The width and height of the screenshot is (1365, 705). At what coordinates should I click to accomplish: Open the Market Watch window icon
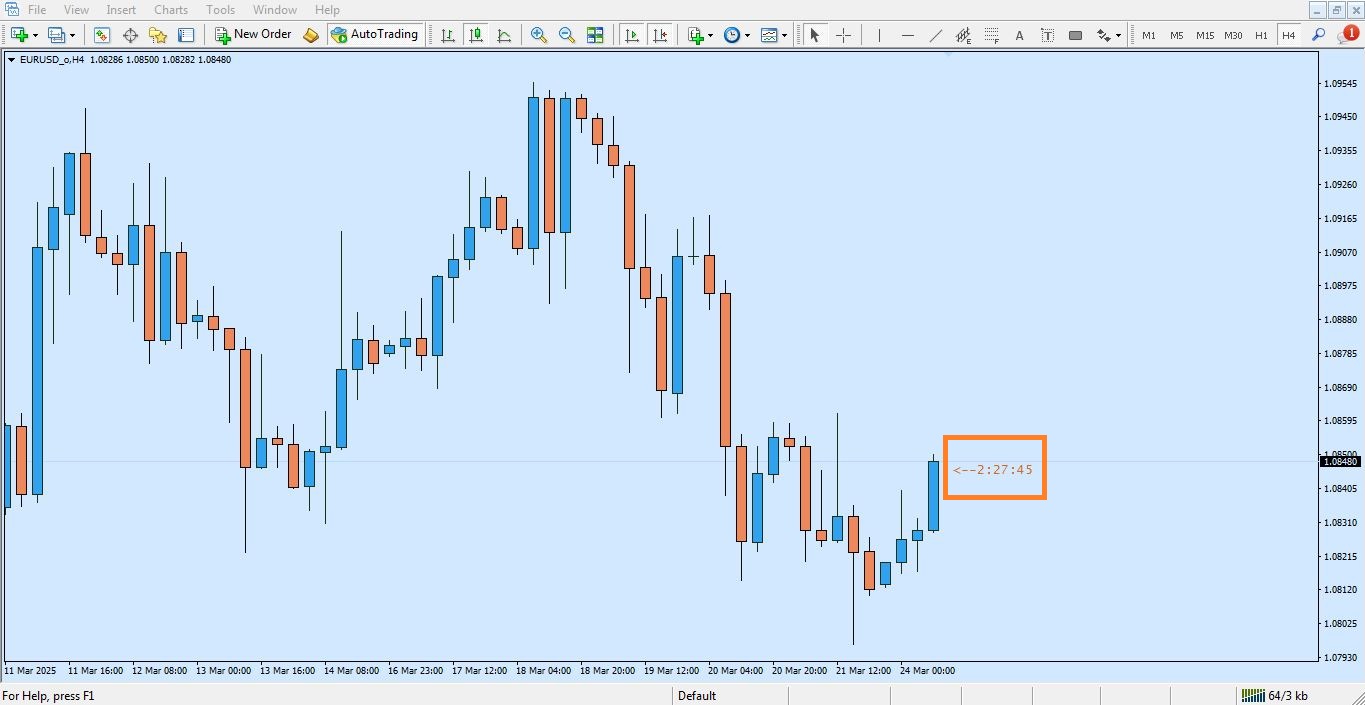(102, 35)
